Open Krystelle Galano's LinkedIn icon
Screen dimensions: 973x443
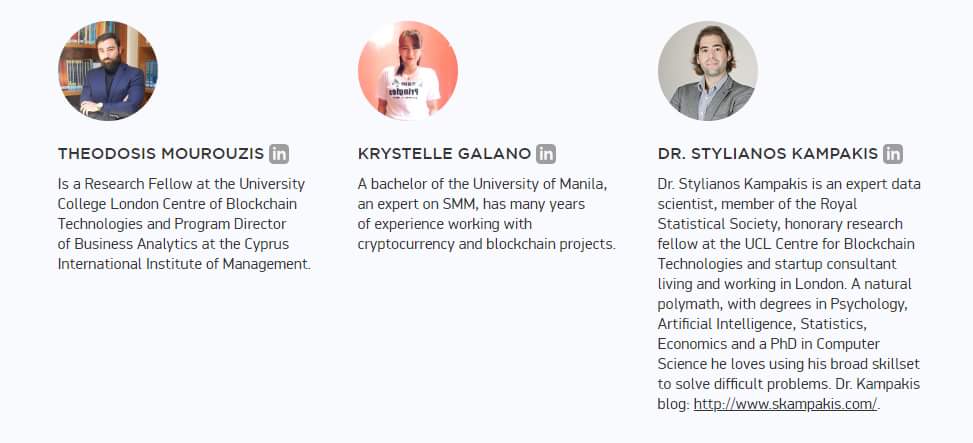[546, 154]
